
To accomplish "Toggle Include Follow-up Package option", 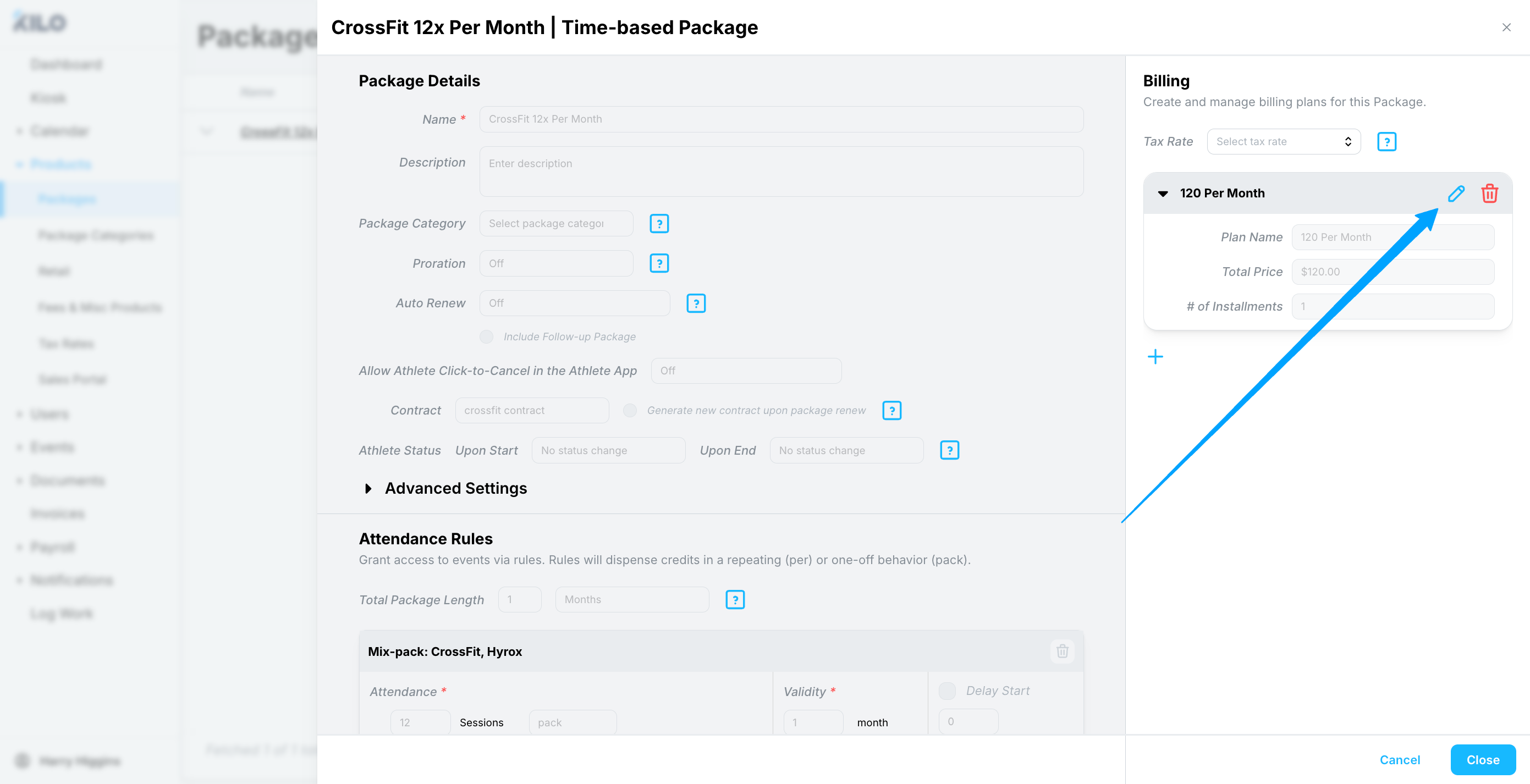I will click(x=486, y=337).
